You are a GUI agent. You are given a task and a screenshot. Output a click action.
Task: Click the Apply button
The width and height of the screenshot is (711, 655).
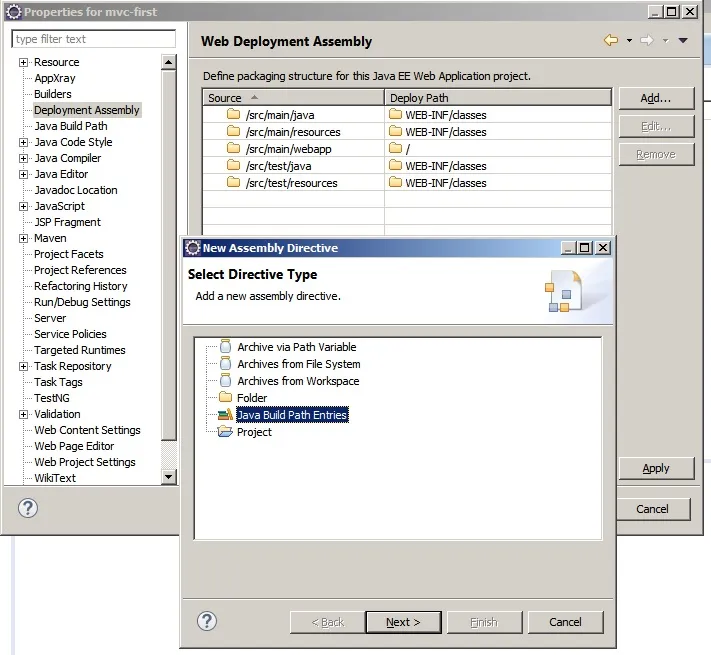point(656,468)
